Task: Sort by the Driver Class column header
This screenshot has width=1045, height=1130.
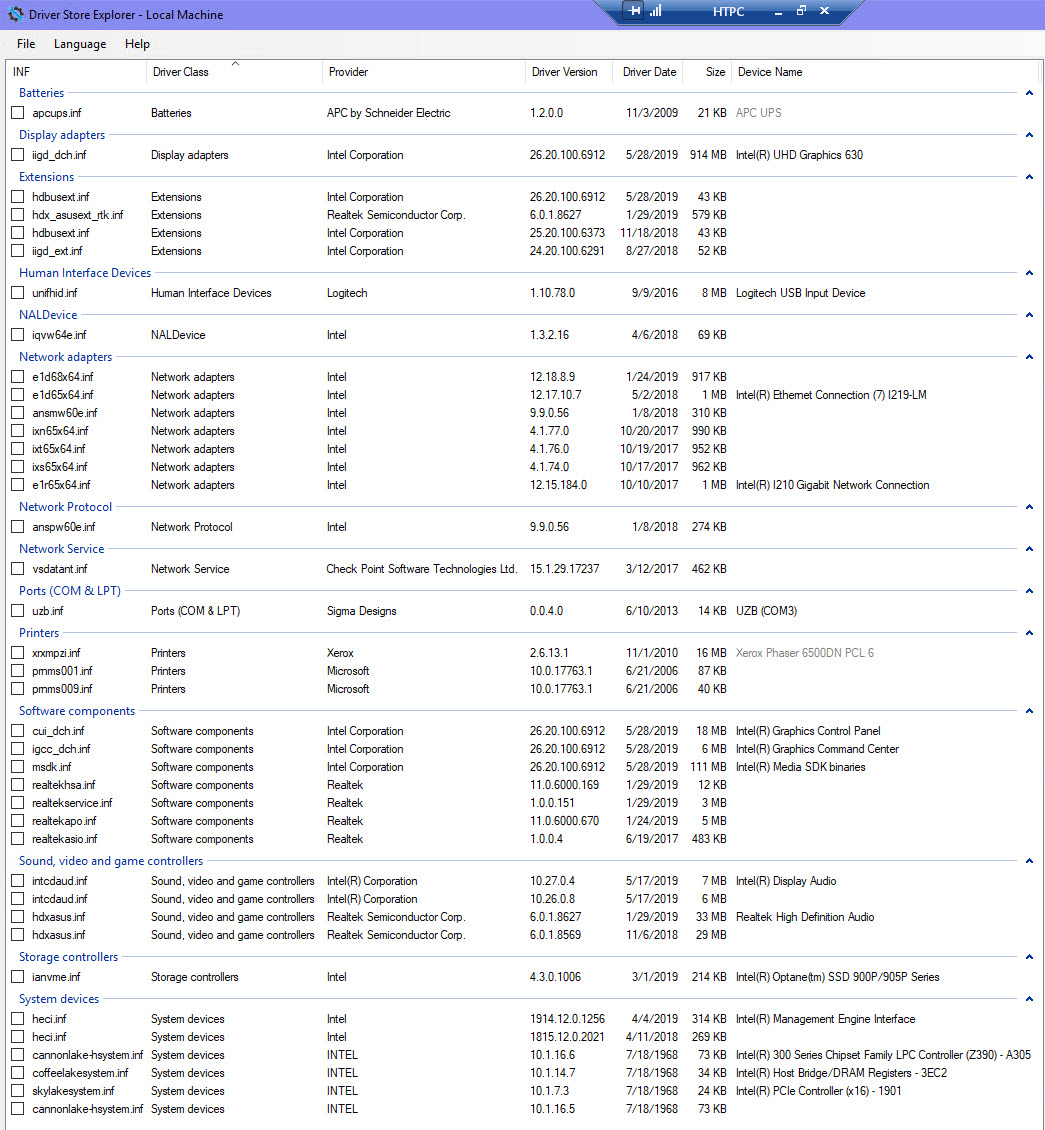Action: (234, 72)
